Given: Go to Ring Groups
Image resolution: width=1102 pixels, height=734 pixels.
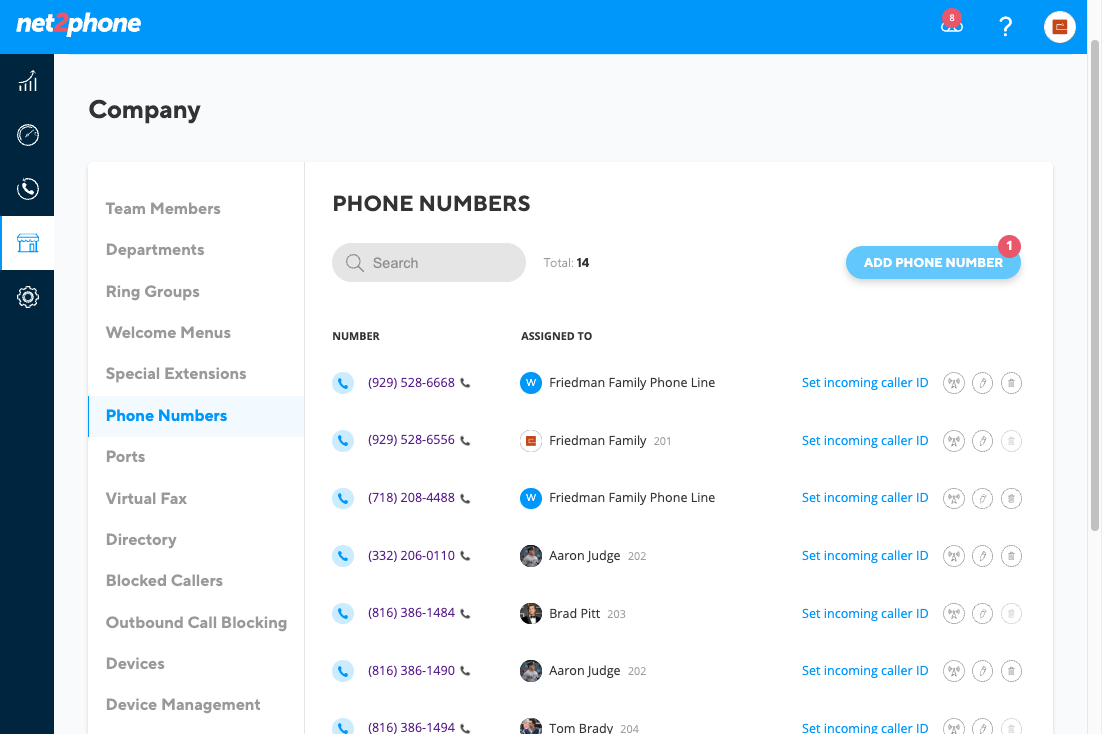Looking at the screenshot, I should click(x=153, y=291).
